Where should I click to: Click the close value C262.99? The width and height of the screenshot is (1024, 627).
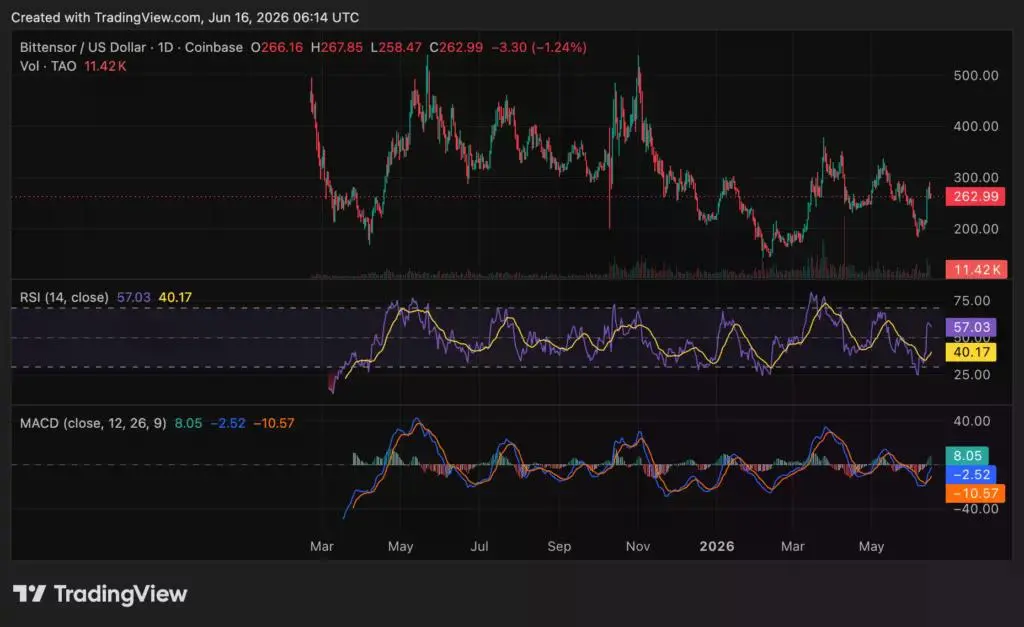pos(456,47)
